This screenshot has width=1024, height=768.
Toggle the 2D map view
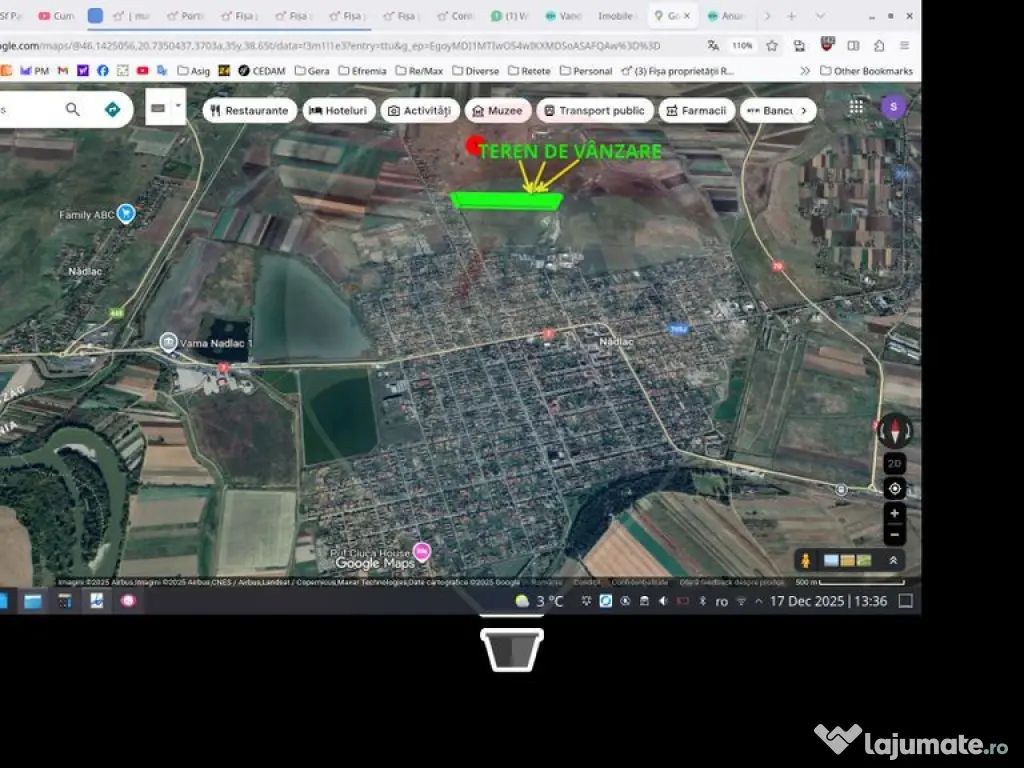point(894,463)
